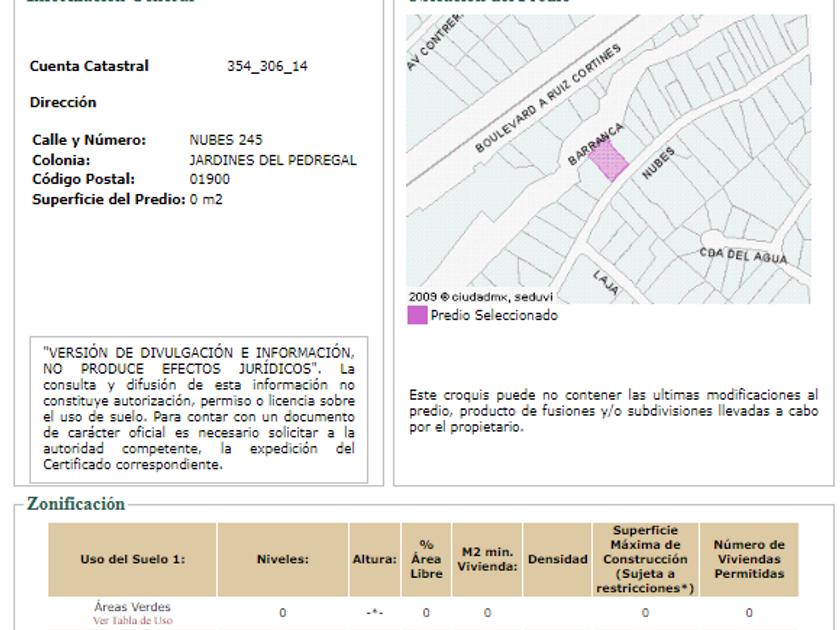Click the BOULEVARD A RUIZ CORTINES map label
840x630 pixels.
pyautogui.click(x=548, y=99)
